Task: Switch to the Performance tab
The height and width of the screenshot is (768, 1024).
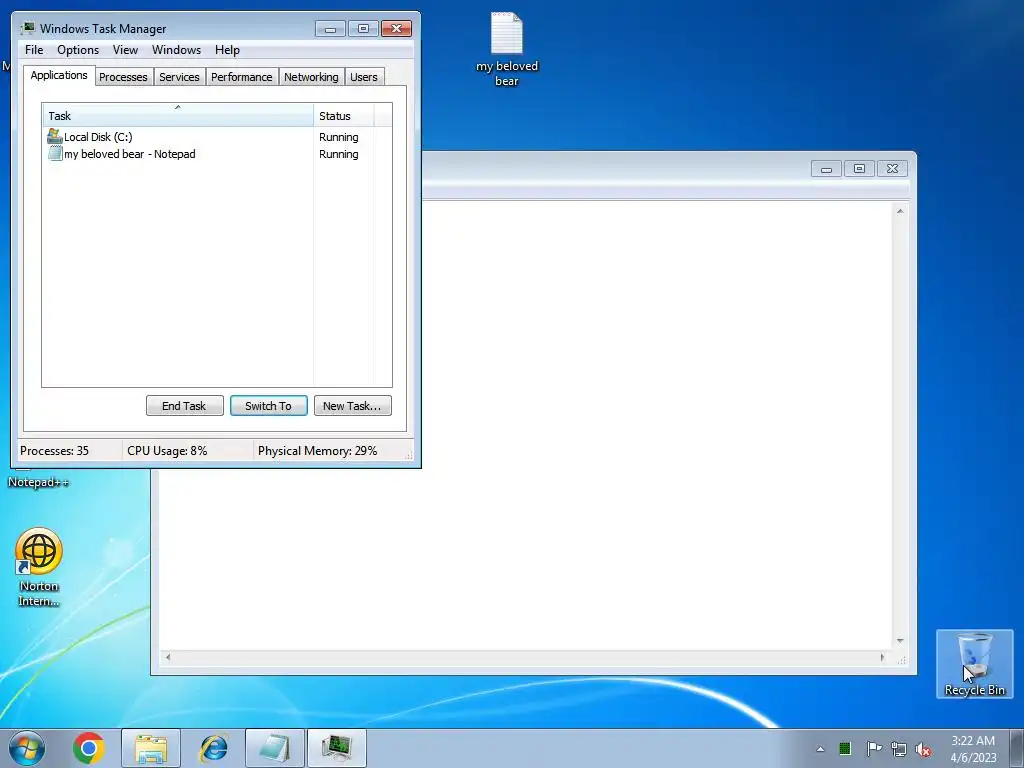Action: 242,77
